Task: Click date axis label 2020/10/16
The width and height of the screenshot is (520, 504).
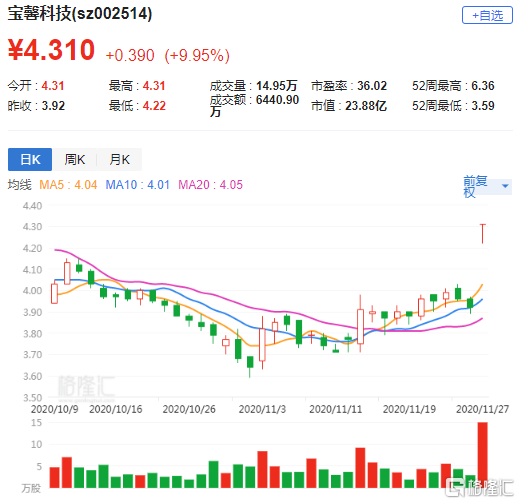Action: click(x=116, y=409)
